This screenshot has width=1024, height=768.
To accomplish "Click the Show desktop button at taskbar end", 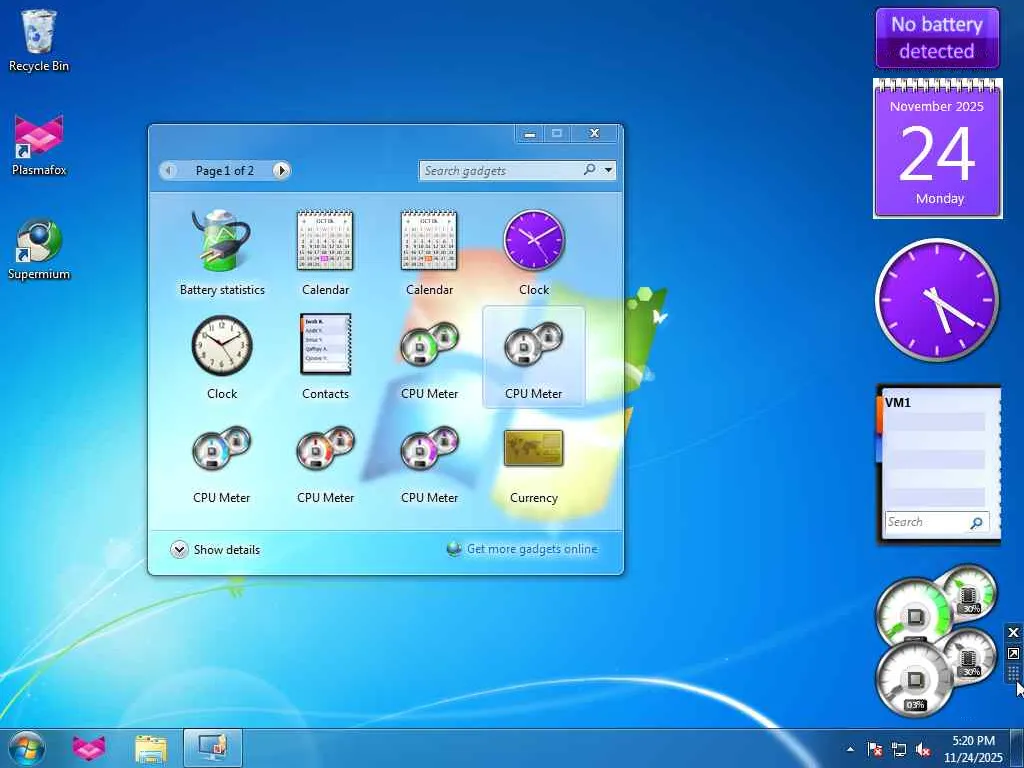I will [x=1017, y=748].
